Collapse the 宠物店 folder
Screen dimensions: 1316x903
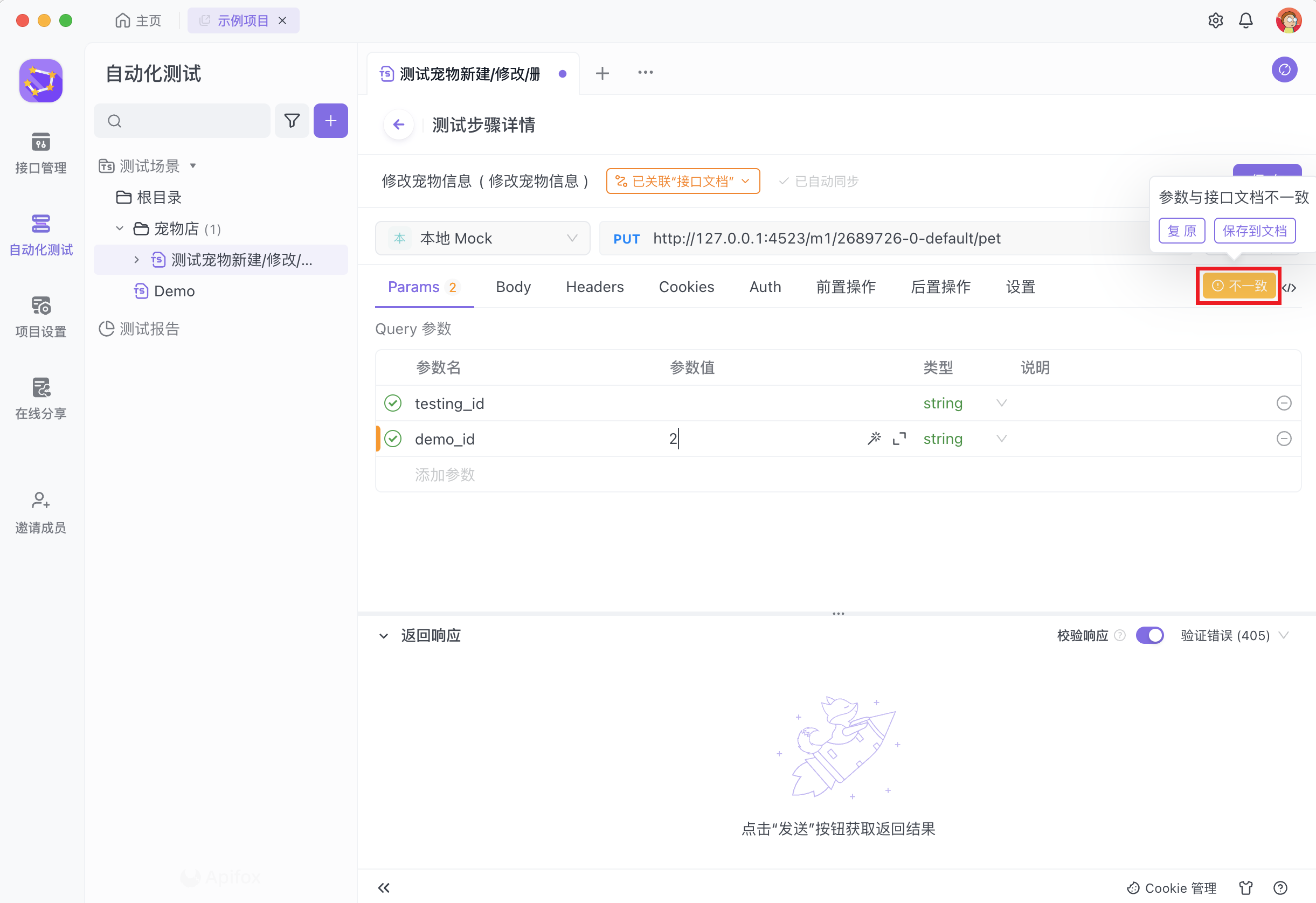point(120,229)
